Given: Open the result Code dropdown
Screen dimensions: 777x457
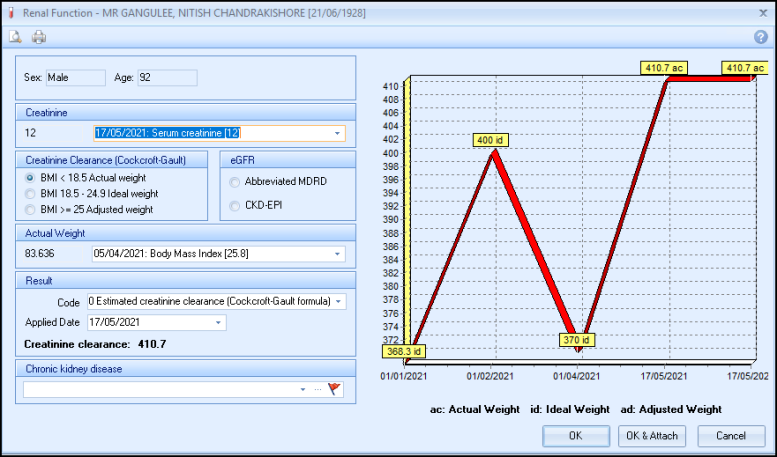Looking at the screenshot, I should [x=338, y=301].
